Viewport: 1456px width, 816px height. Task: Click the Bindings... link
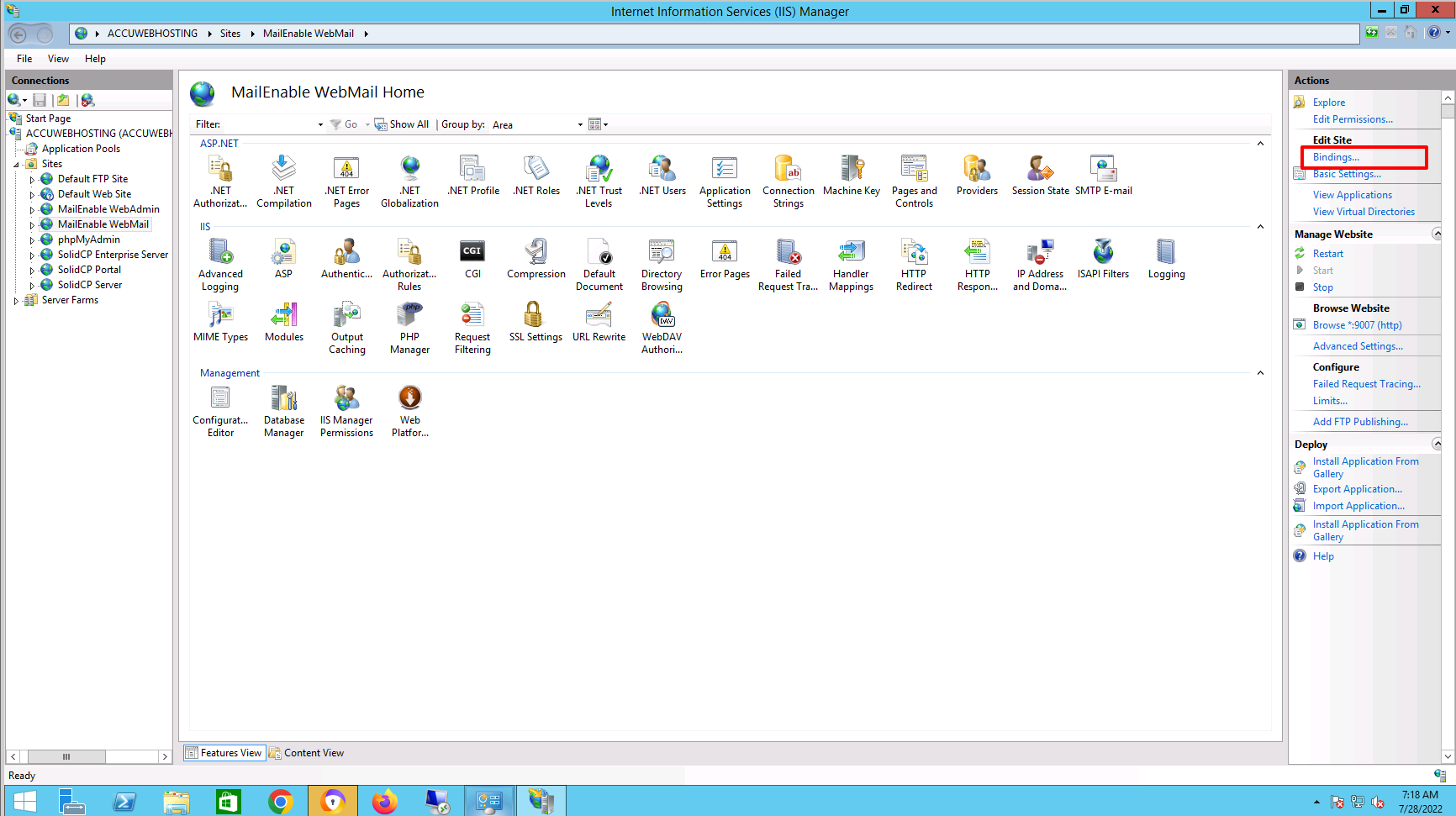coord(1336,157)
